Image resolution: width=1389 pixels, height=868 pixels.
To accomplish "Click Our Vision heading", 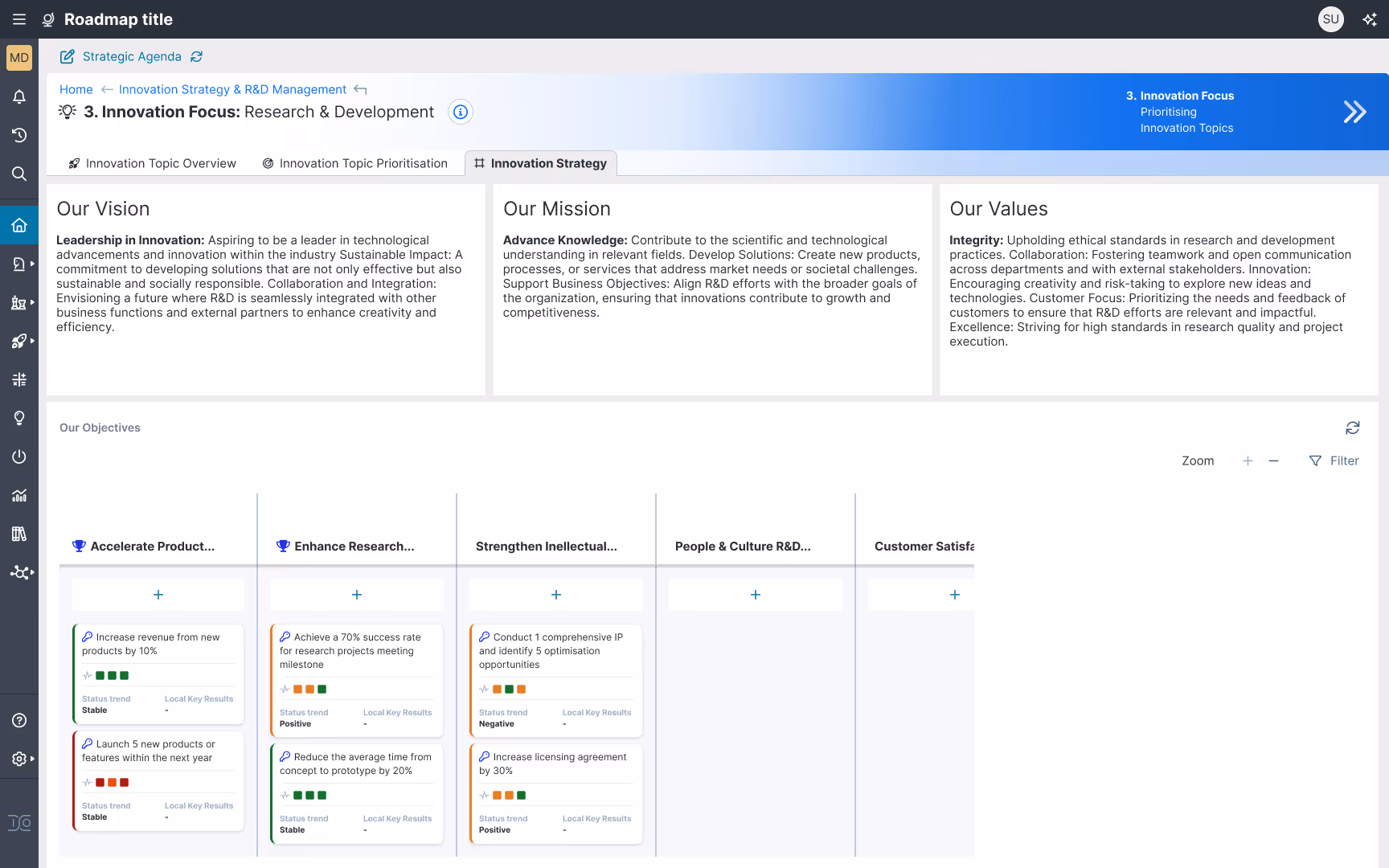I will [103, 209].
